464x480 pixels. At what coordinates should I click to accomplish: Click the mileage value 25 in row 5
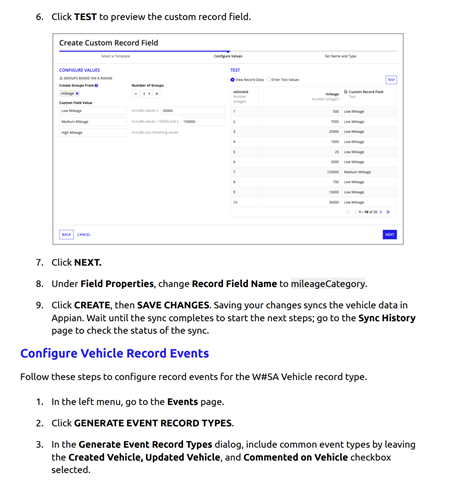337,152
